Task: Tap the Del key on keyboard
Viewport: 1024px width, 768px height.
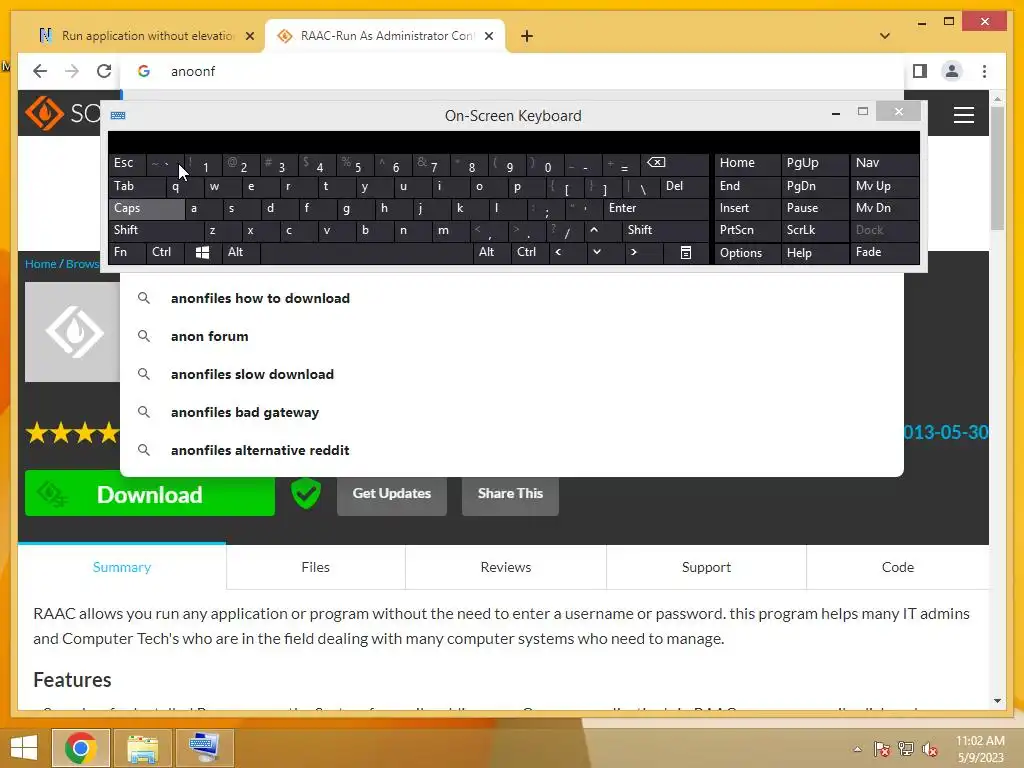Action: 685,186
